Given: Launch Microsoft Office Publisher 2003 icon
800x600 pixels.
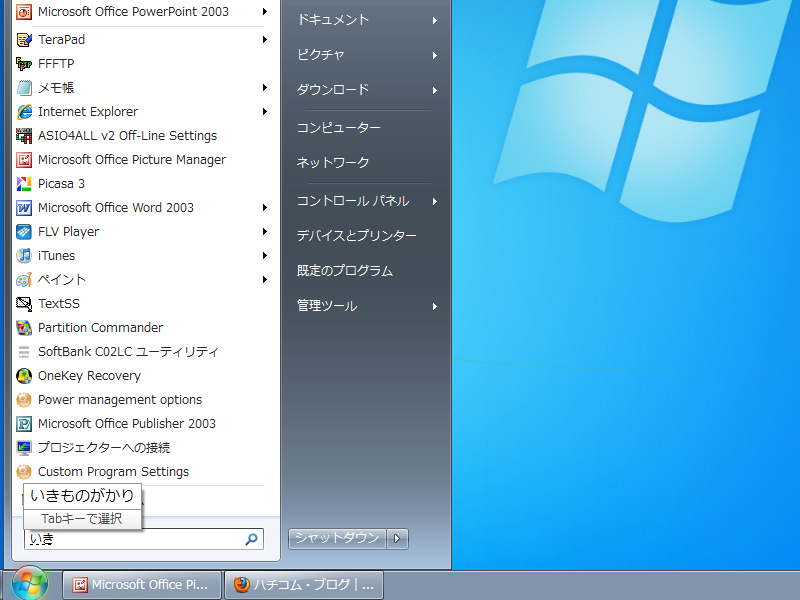Looking at the screenshot, I should coord(23,423).
